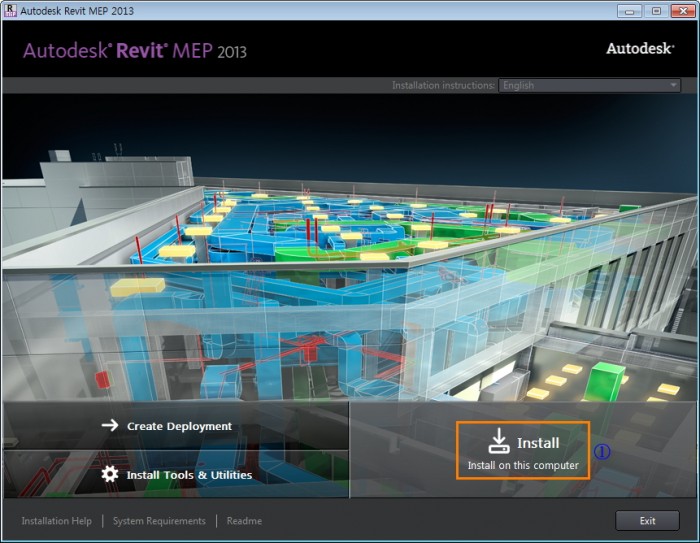The width and height of the screenshot is (700, 543).
Task: Click the Install button label
Action: [538, 442]
